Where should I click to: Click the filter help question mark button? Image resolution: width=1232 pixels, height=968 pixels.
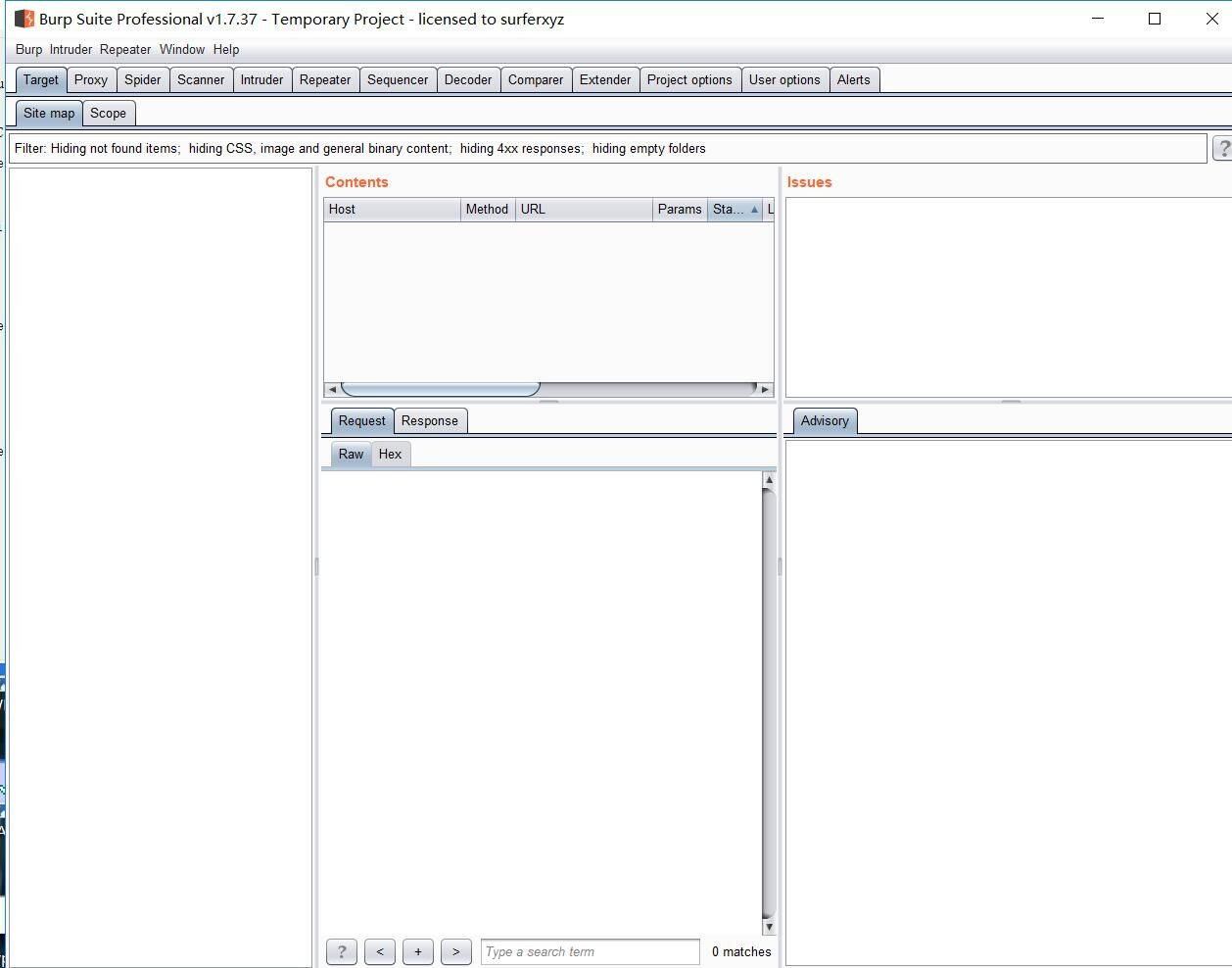pyautogui.click(x=1222, y=148)
